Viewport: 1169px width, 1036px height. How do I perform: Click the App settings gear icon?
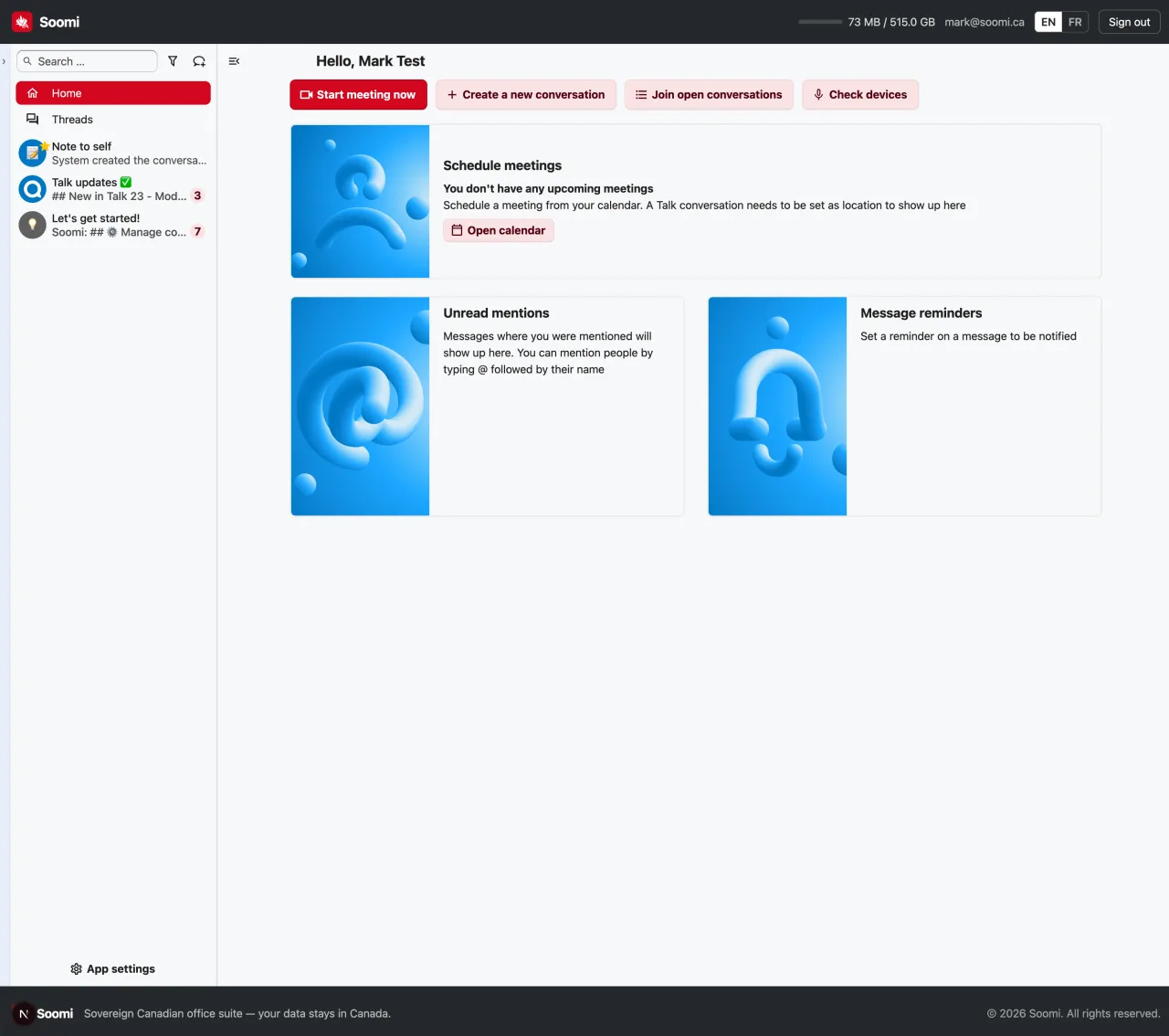(x=76, y=969)
